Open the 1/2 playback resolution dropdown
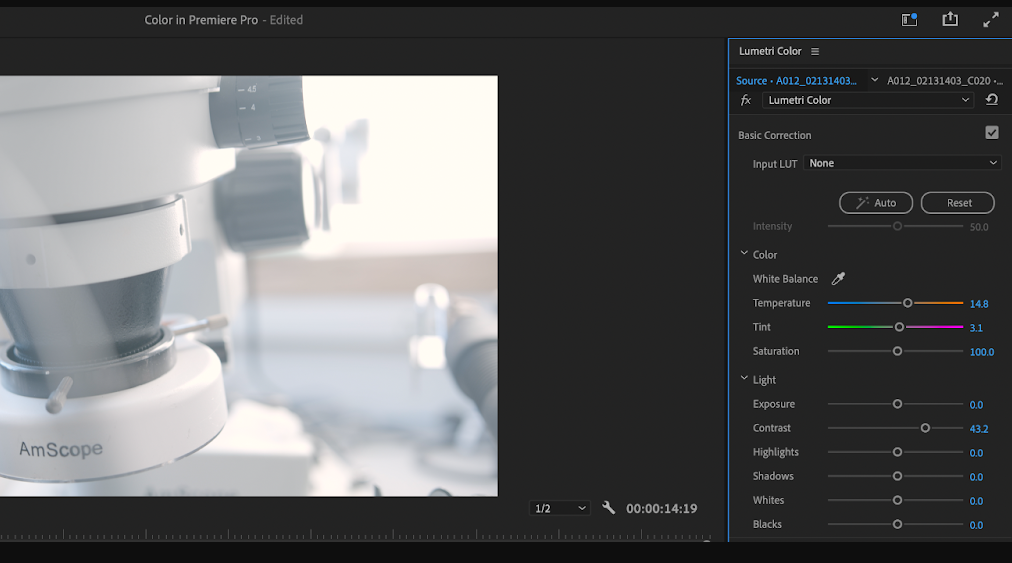 [560, 508]
